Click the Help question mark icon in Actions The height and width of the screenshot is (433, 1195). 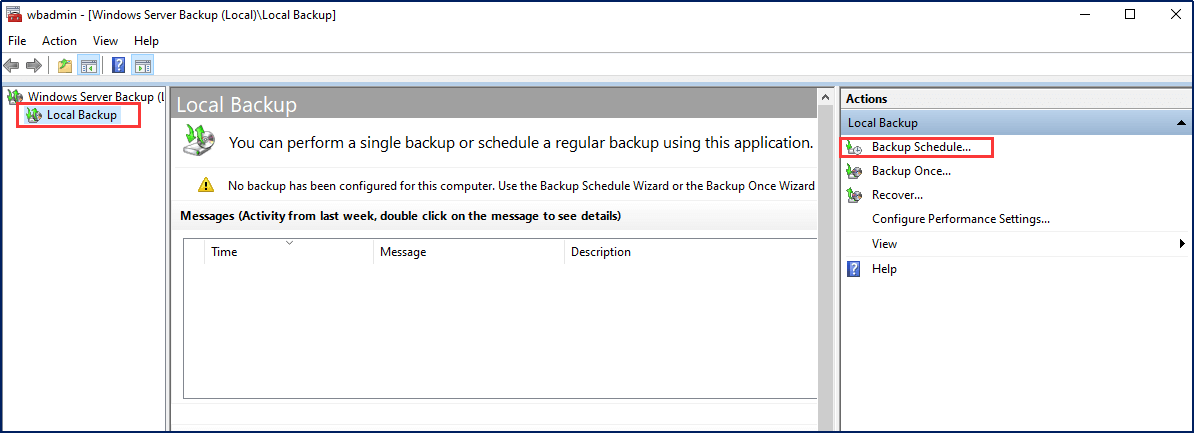(854, 269)
